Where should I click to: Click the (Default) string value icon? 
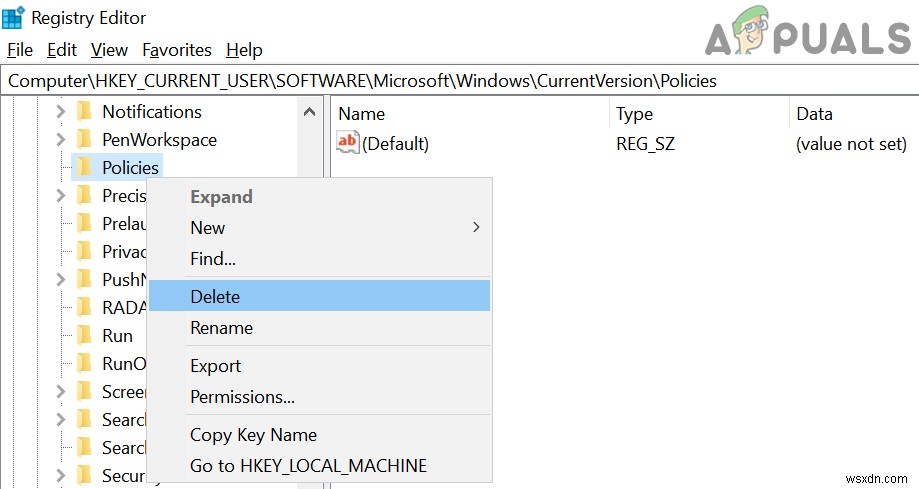pyautogui.click(x=347, y=144)
